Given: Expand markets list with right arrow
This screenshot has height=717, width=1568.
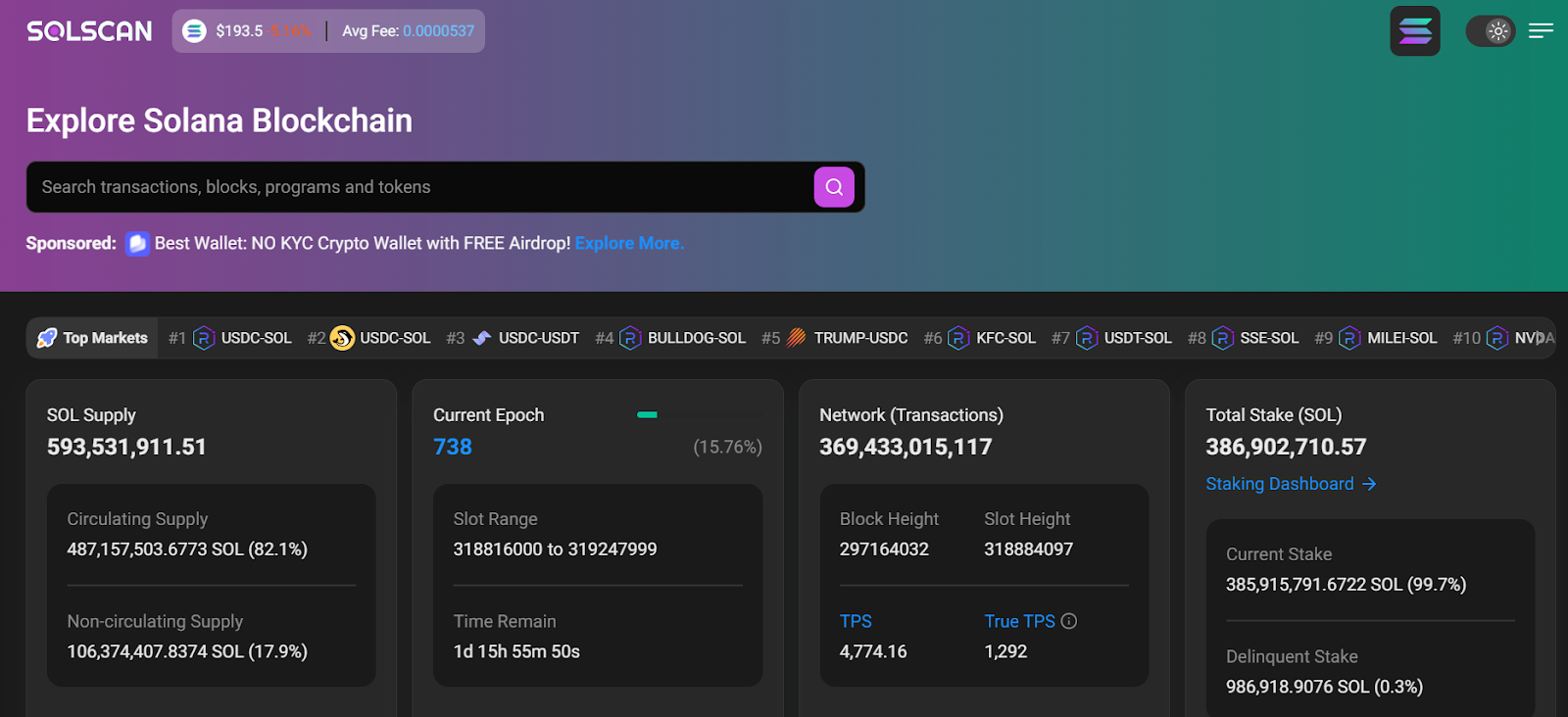Looking at the screenshot, I should pos(1542,338).
